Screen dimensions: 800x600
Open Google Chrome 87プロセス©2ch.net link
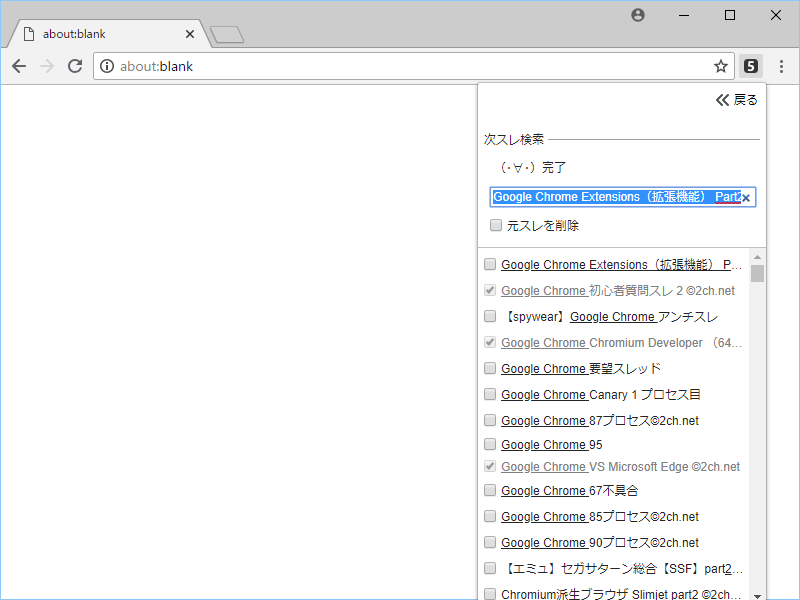point(600,421)
